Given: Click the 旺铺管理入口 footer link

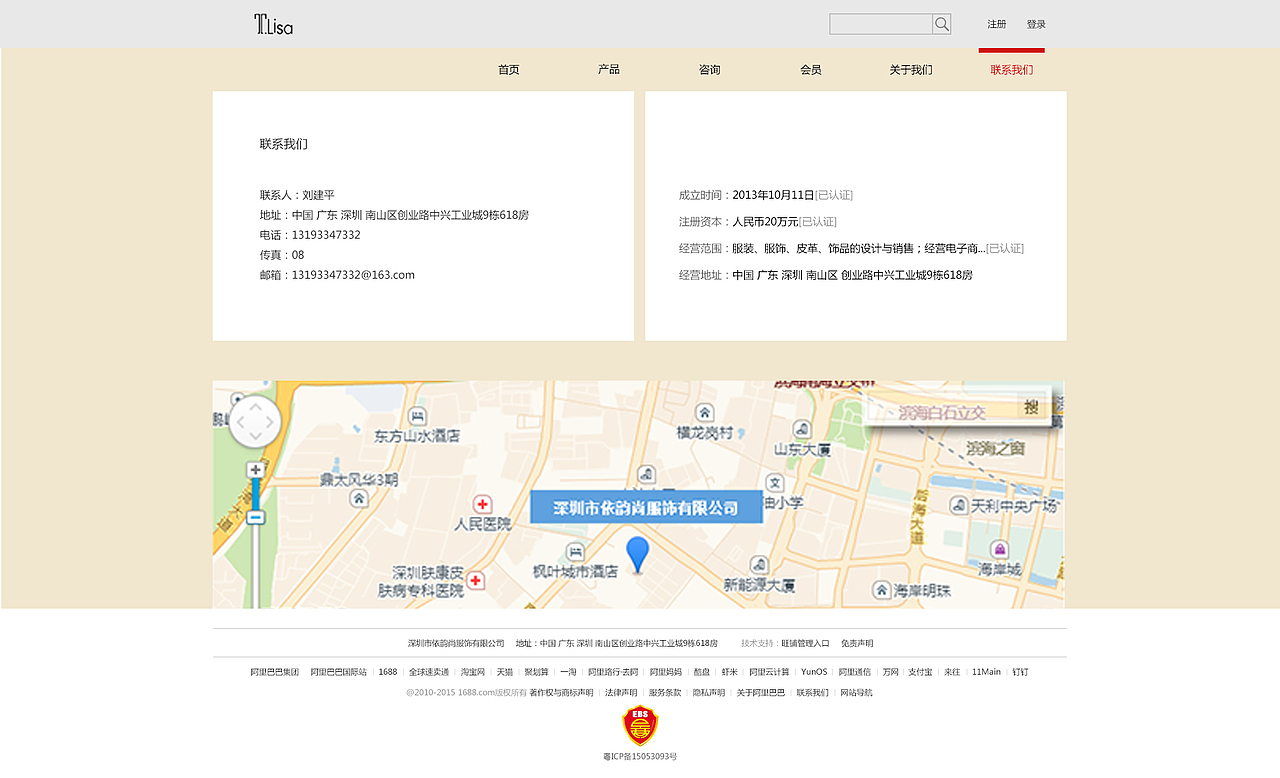Looking at the screenshot, I should 806,643.
